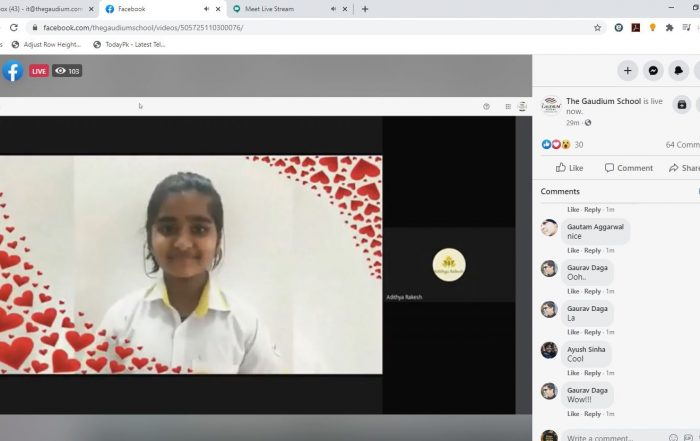
Task: Open the grid apps icon in Meet toolbar
Action: point(508,106)
